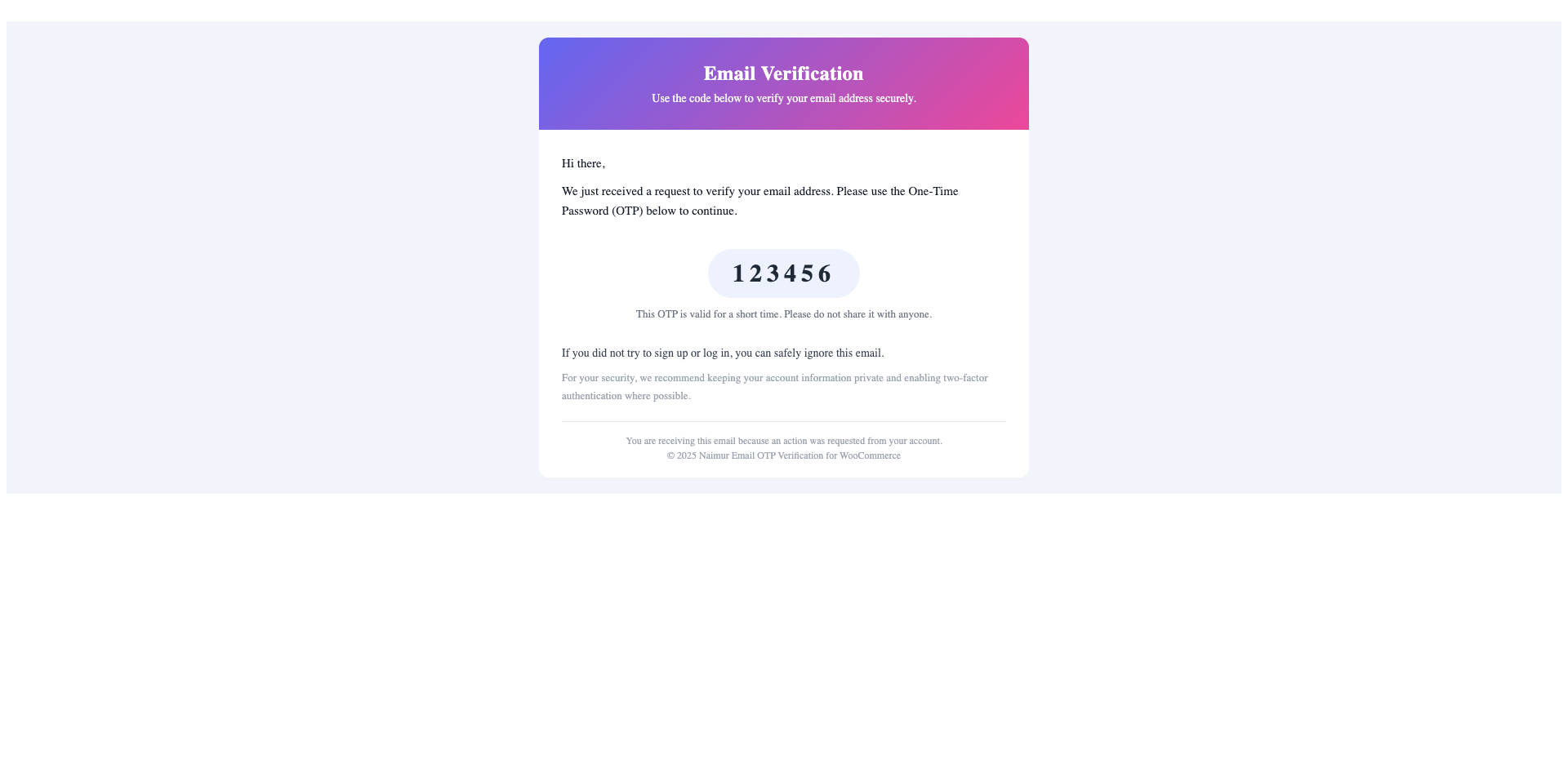The image size is (1568, 782).
Task: Click the '(OTP)' abbreviation in paragraph
Action: coord(627,211)
